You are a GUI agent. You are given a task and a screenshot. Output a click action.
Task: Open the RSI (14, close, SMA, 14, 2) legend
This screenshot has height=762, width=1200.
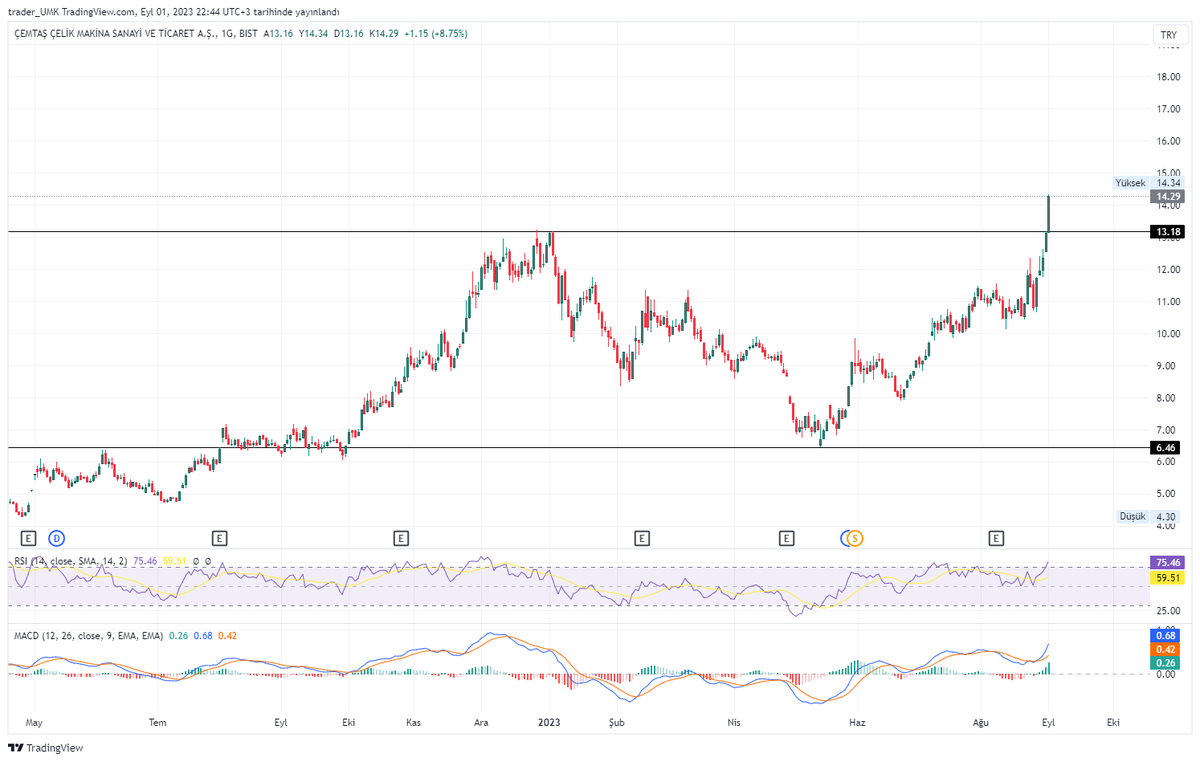pyautogui.click(x=71, y=562)
